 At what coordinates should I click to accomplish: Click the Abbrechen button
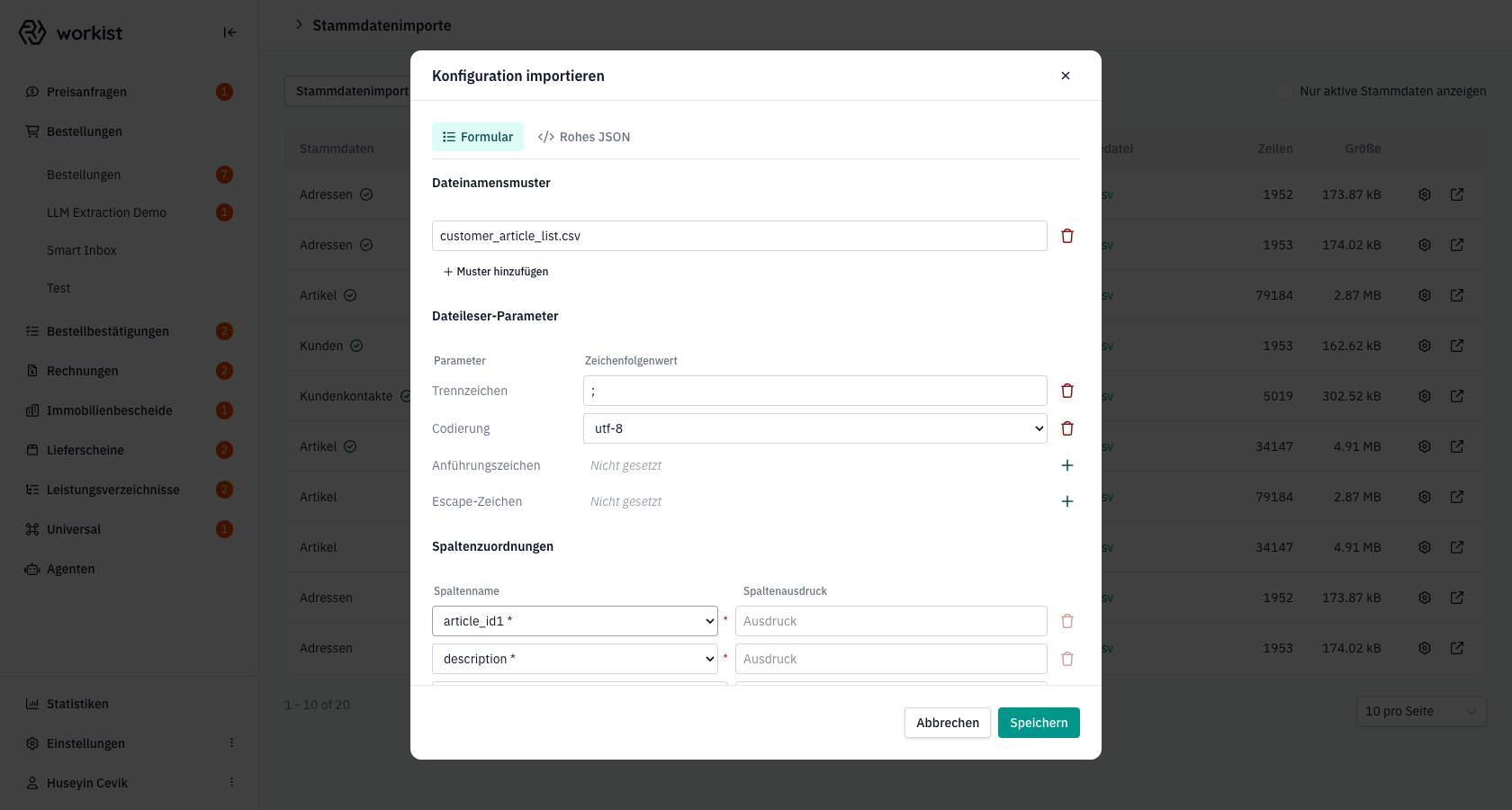pos(948,723)
